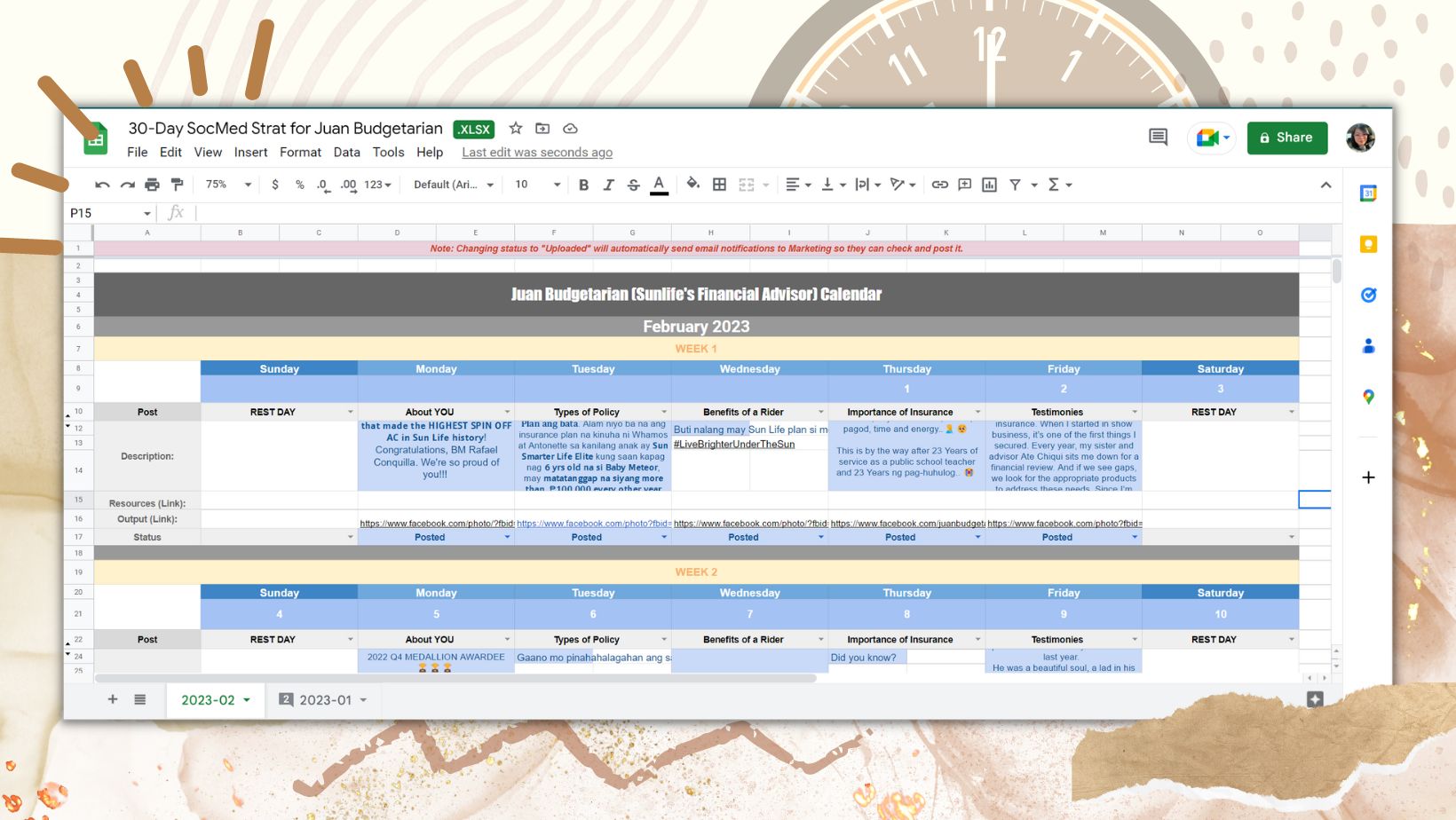Viewport: 1456px width, 820px height.
Task: Format as percent icon
Action: click(x=300, y=185)
